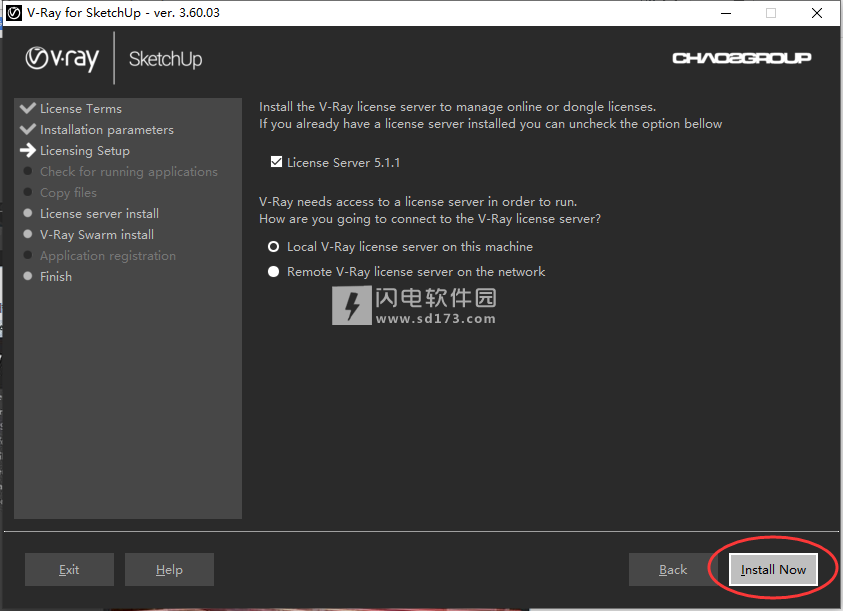Select the Installation parameters step
The width and height of the screenshot is (843, 611).
click(106, 130)
